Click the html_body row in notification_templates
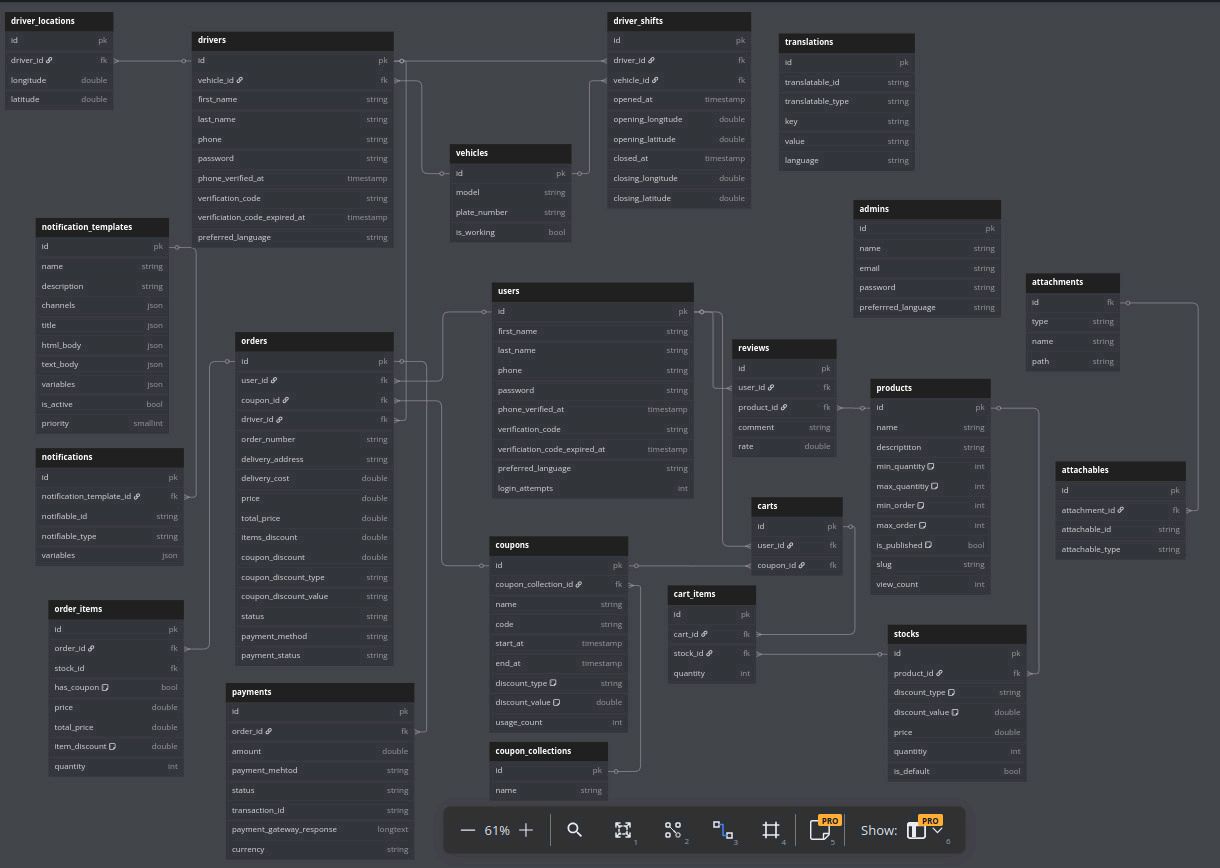Screen dimensions: 1220x868 point(102,345)
